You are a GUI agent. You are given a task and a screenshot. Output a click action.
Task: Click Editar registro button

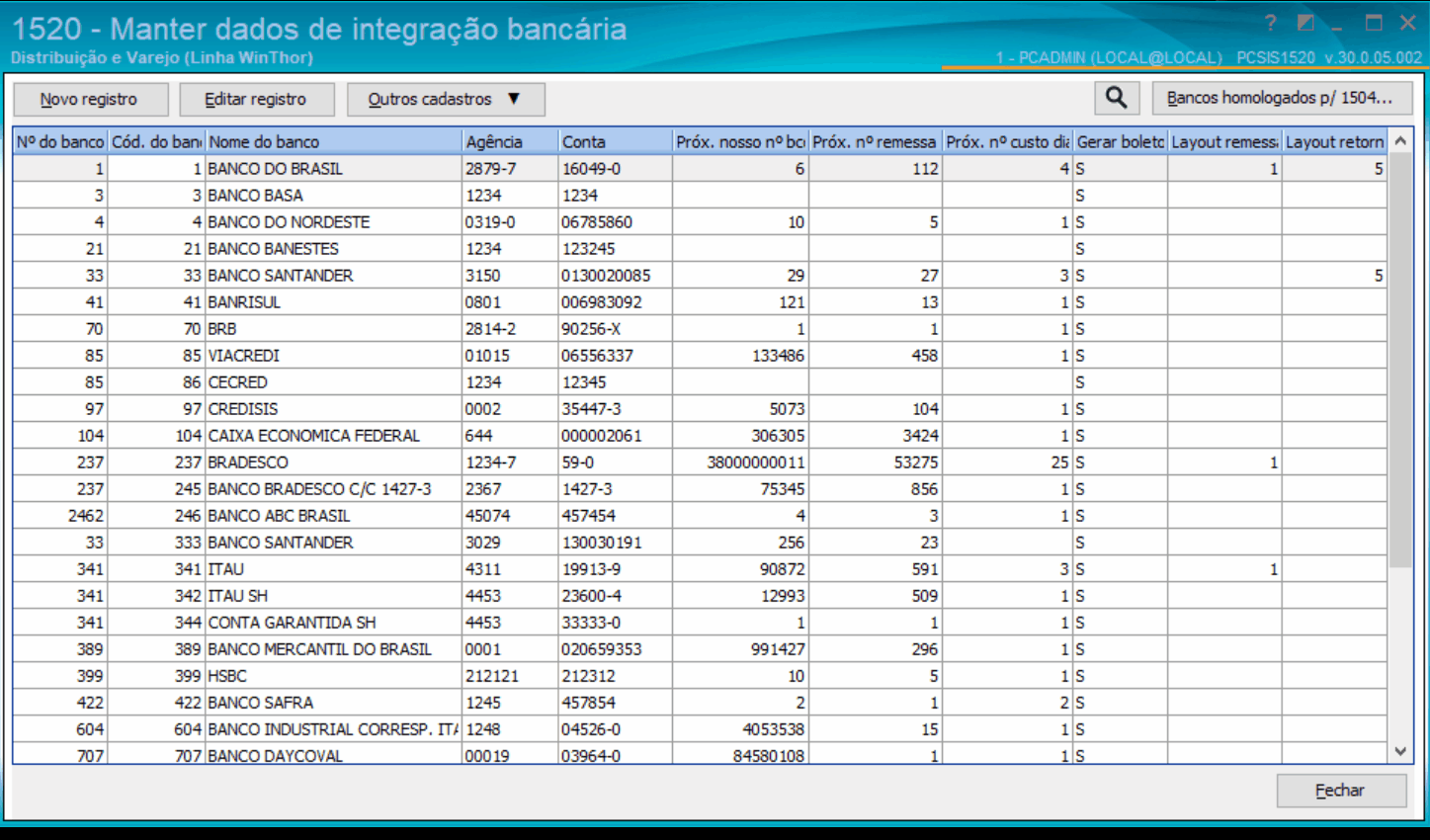coord(256,99)
